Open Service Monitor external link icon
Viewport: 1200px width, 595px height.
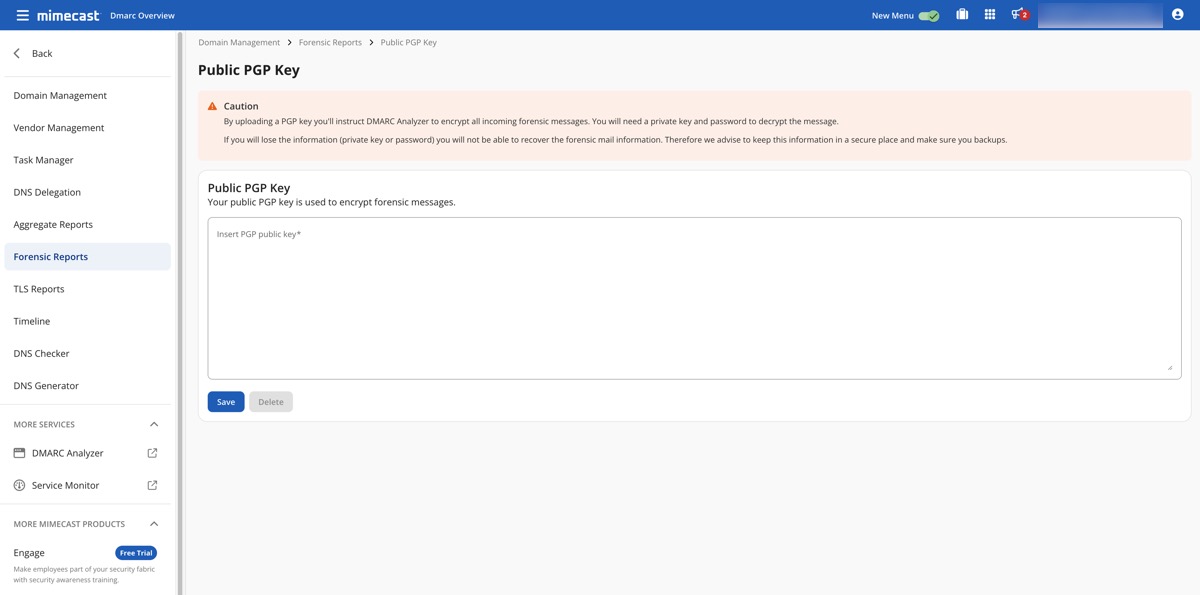click(153, 485)
